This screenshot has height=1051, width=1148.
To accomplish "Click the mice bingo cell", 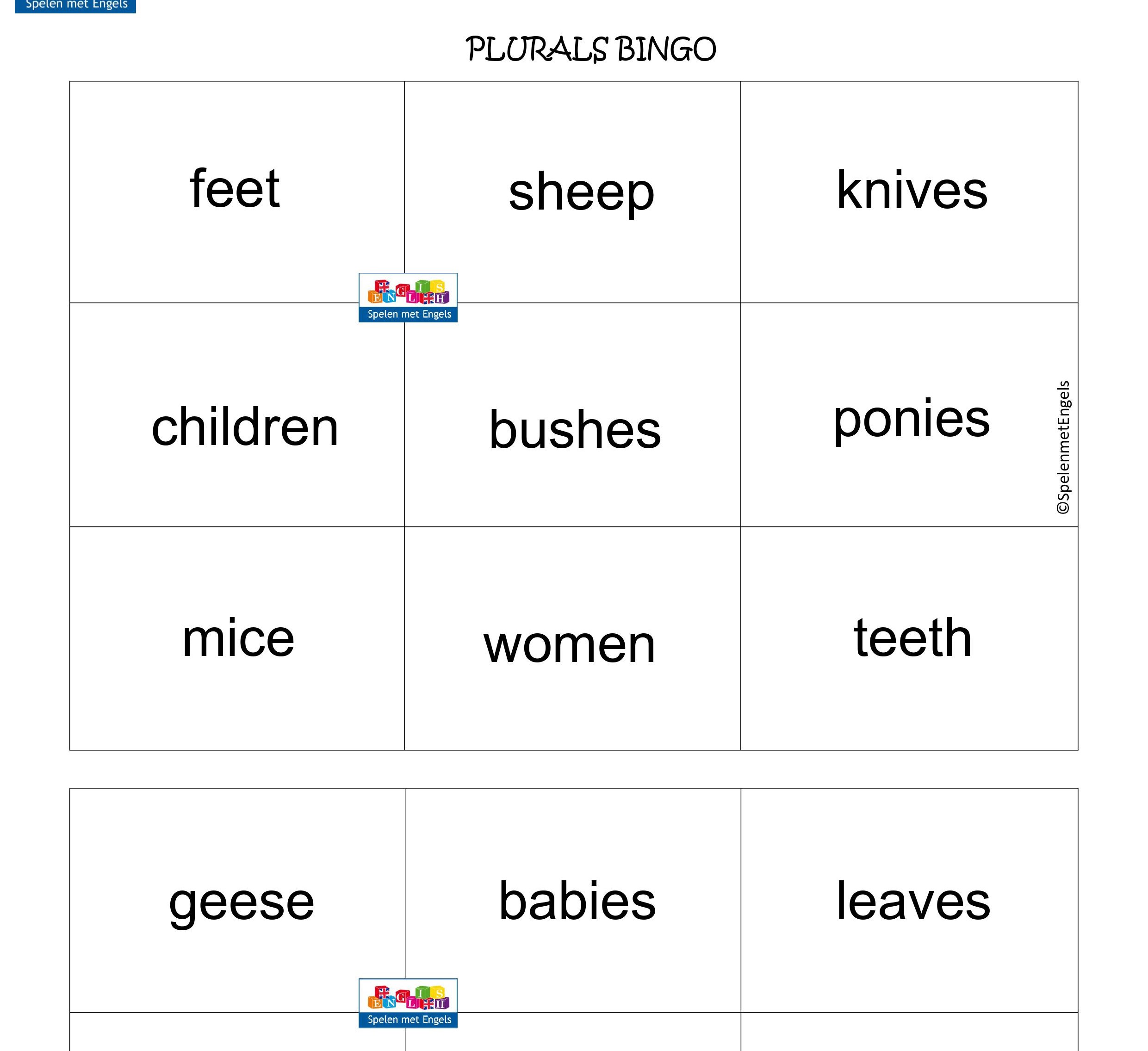I will pyautogui.click(x=238, y=638).
